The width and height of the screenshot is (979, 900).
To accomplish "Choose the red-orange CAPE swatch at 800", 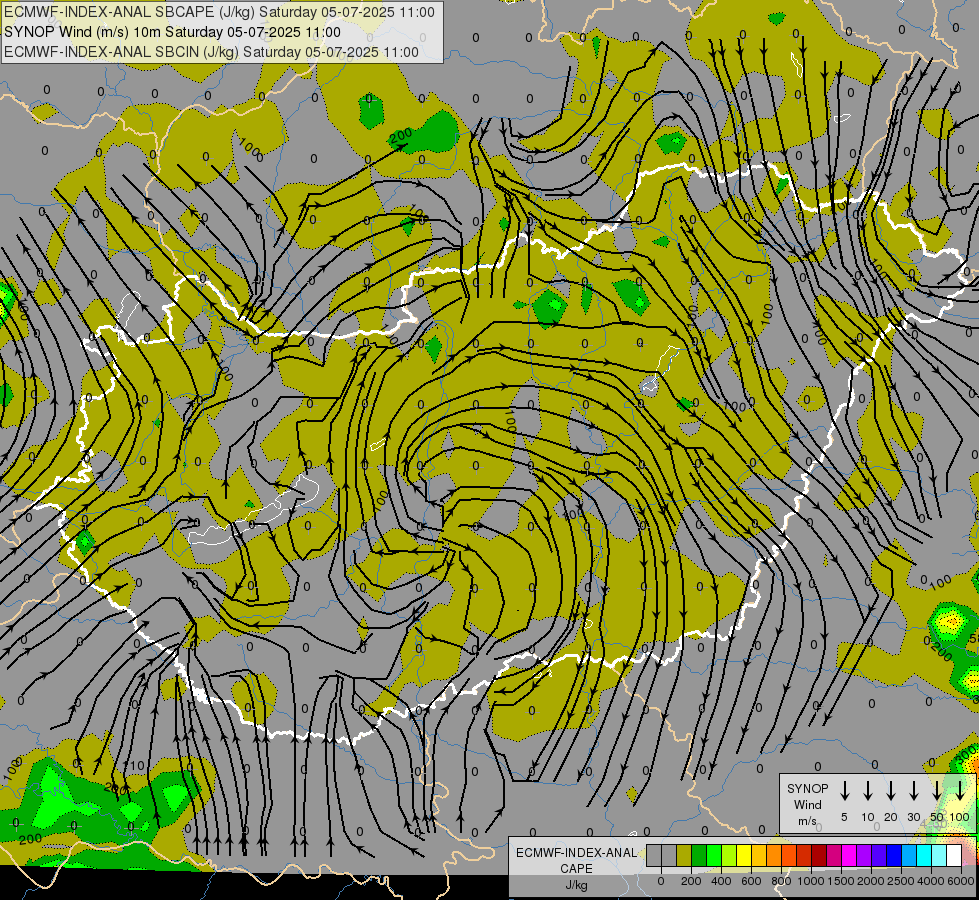I will (789, 856).
